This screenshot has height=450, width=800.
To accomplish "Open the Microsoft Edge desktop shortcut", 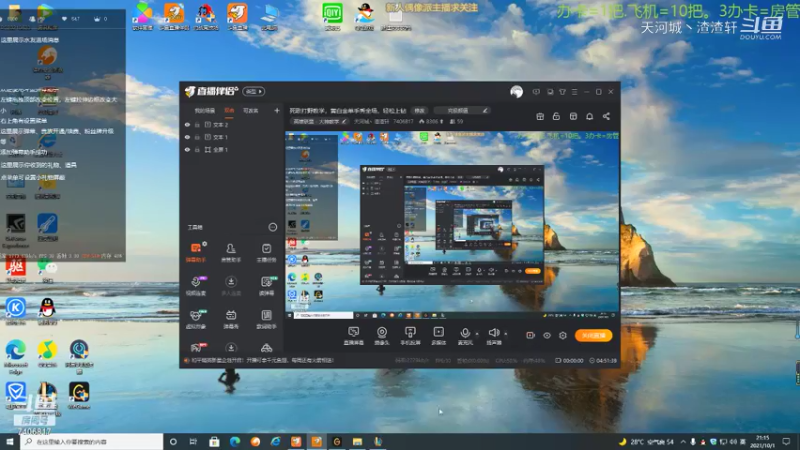I will click(x=16, y=355).
